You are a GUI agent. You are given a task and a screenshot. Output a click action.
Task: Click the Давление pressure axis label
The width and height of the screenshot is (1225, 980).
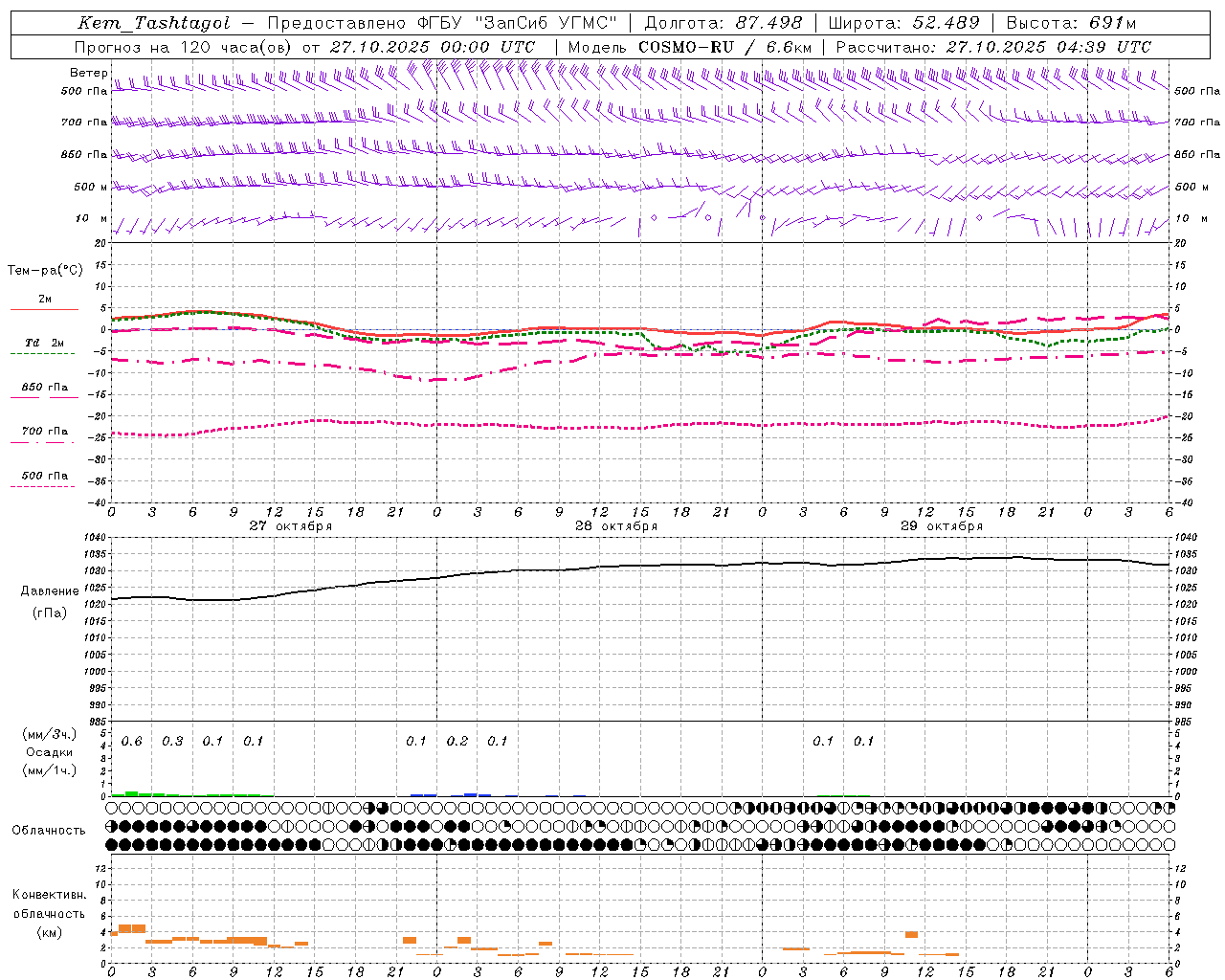(50, 591)
